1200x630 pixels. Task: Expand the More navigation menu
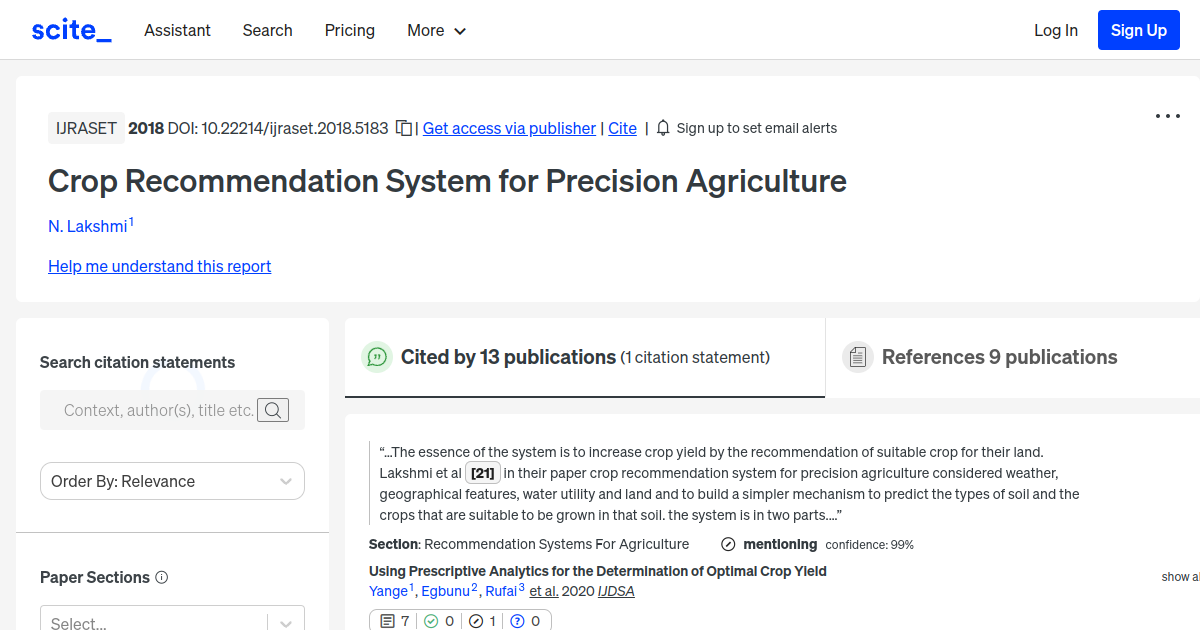436,30
